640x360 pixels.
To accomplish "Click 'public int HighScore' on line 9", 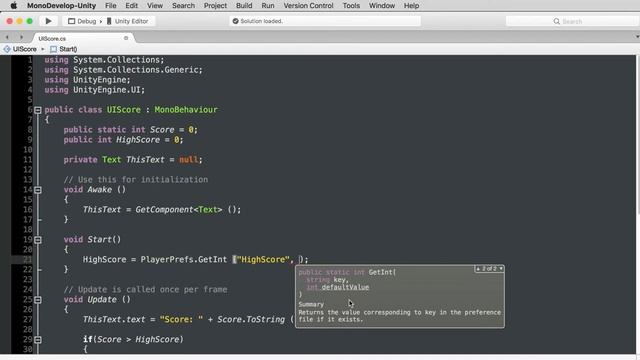I will pos(111,140).
